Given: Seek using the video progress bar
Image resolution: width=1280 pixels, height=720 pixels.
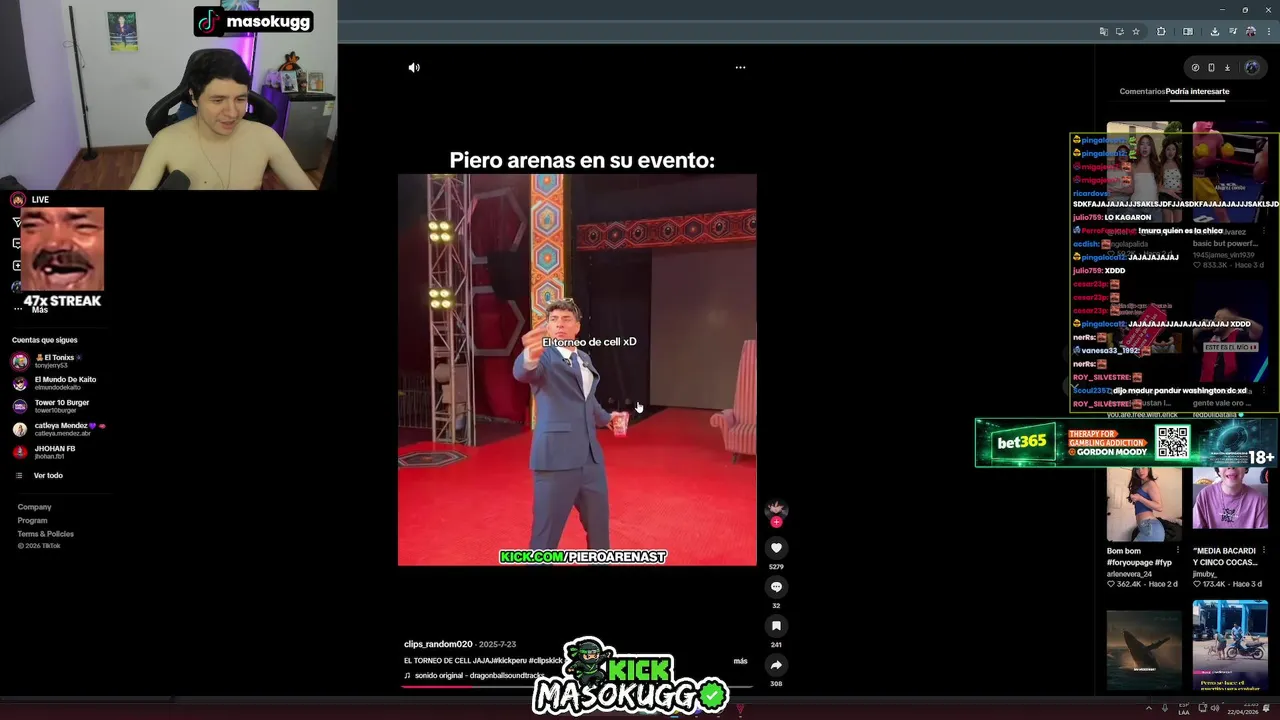Looking at the screenshot, I should tap(577, 687).
